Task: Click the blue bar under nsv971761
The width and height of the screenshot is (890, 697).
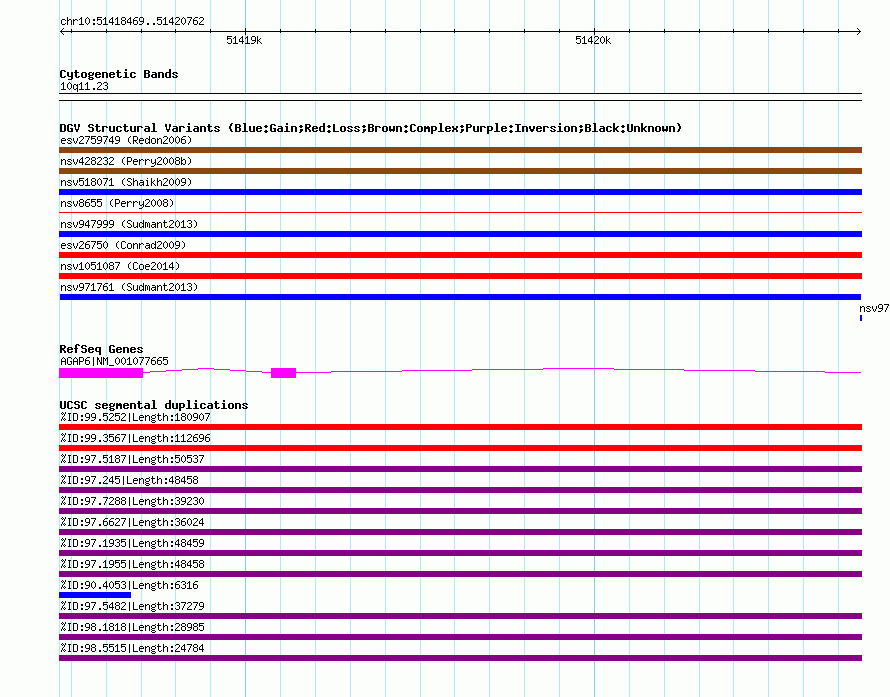Action: point(460,297)
